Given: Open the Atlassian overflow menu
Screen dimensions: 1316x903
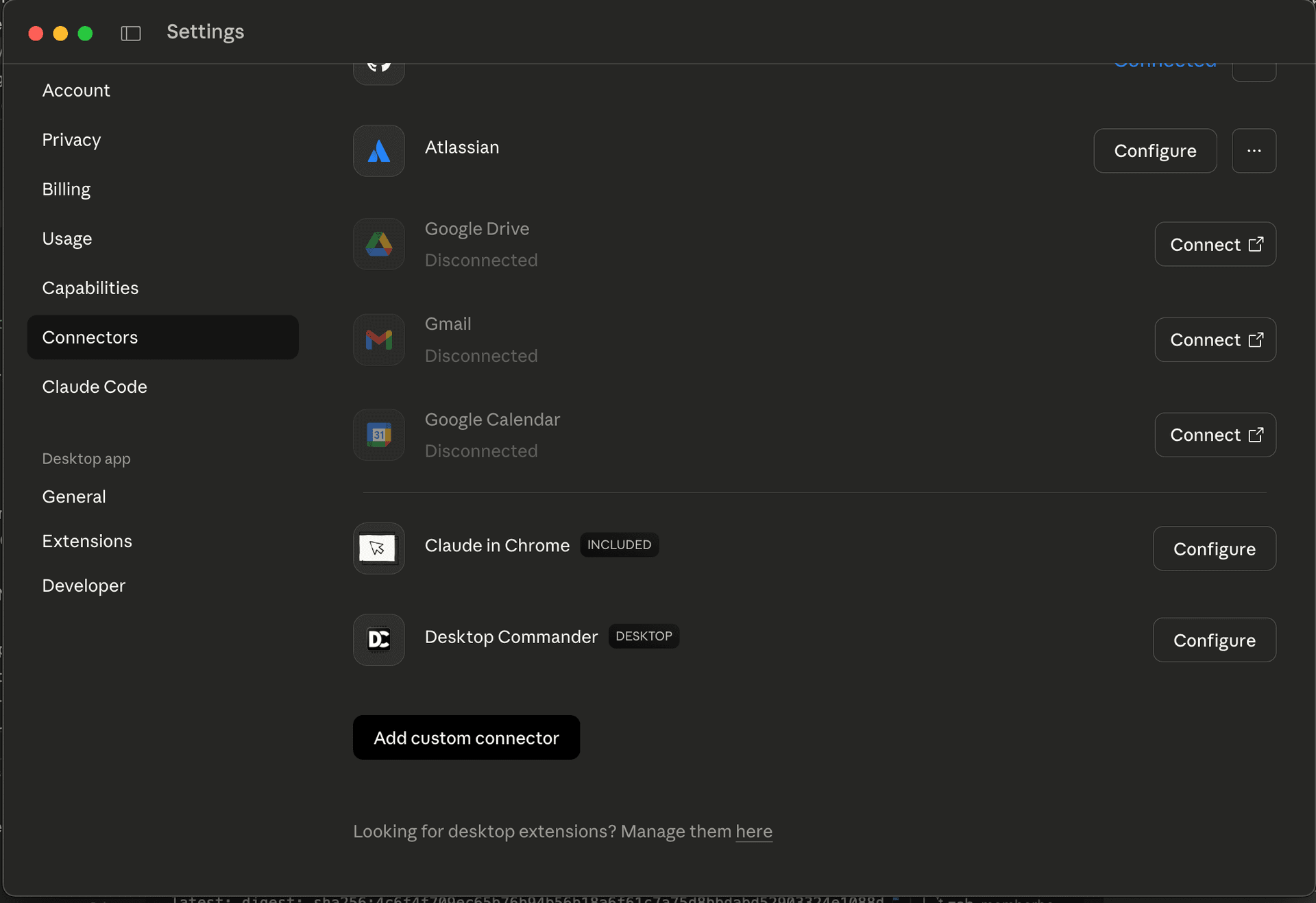Looking at the screenshot, I should click(1253, 151).
